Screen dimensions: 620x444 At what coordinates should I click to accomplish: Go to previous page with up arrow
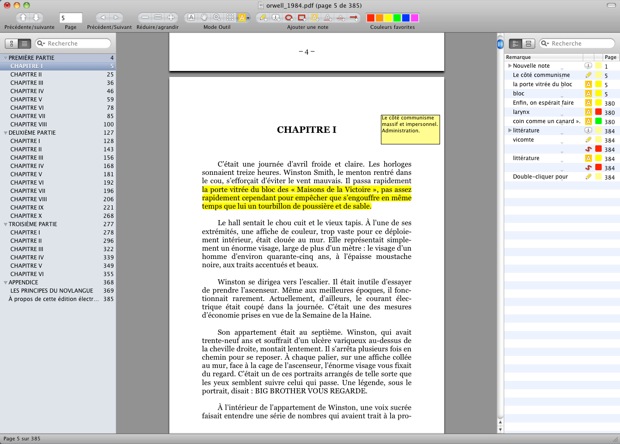pyautogui.click(x=23, y=17)
